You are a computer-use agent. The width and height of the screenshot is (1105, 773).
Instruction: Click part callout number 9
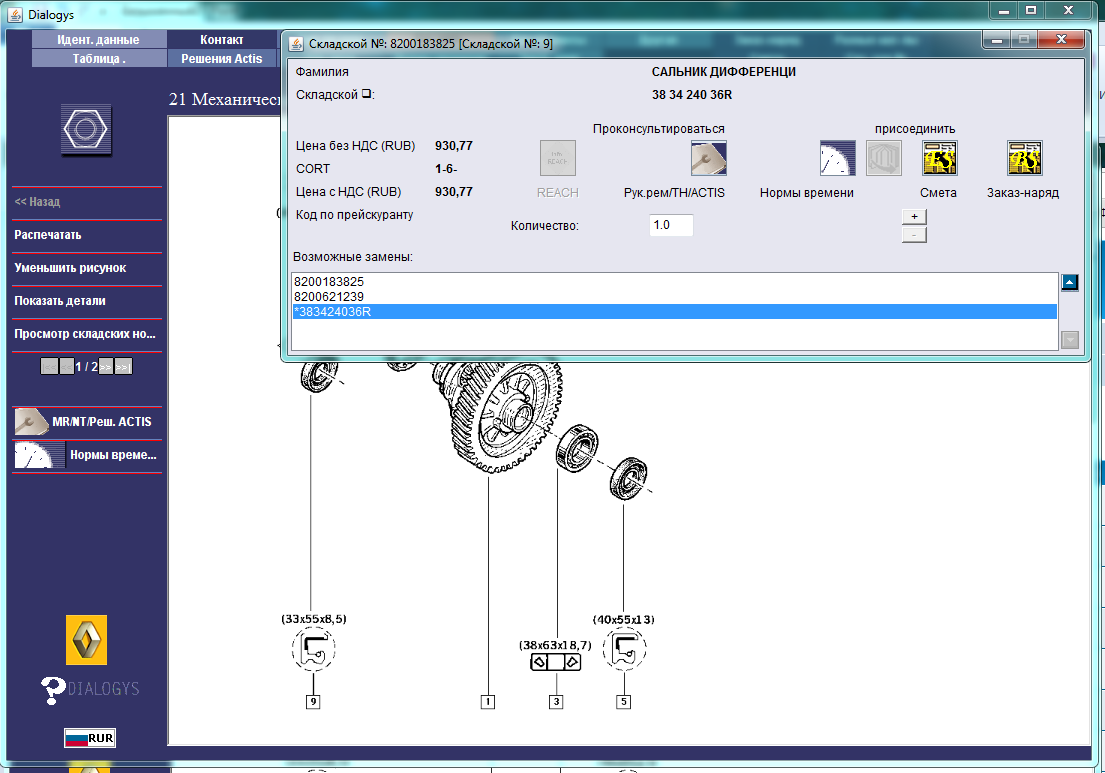pos(313,701)
